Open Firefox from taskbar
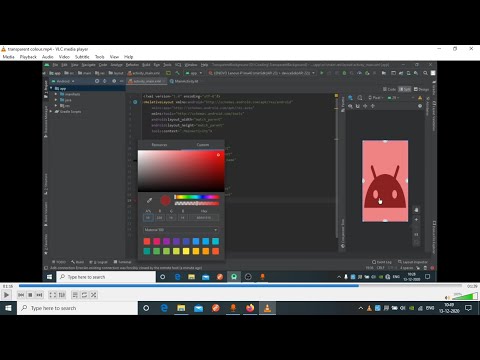Image resolution: width=480 pixels, height=360 pixels. (250, 308)
